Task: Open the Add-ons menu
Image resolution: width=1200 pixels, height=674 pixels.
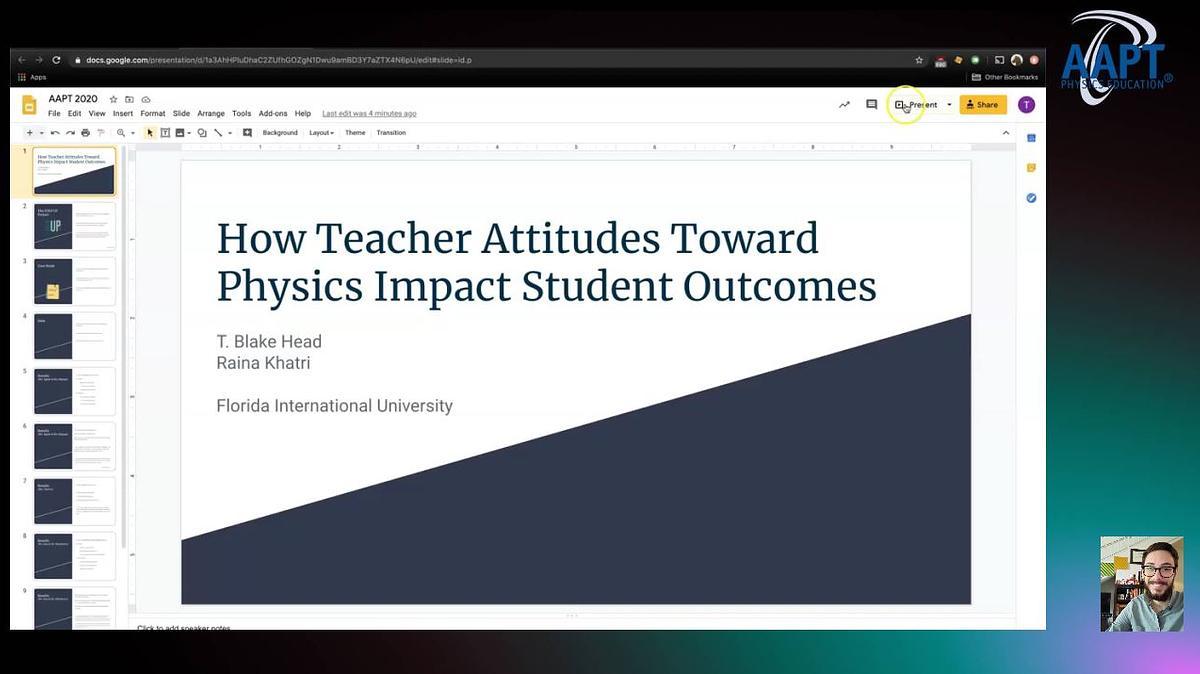Action: [273, 114]
